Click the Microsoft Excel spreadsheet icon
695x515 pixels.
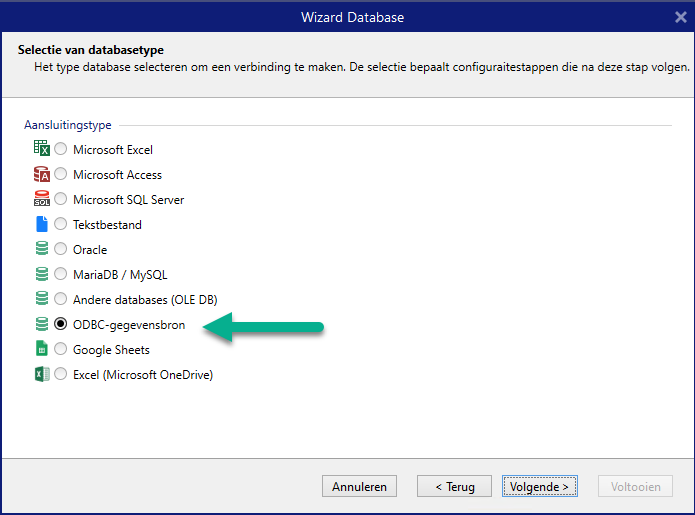[x=42, y=148]
